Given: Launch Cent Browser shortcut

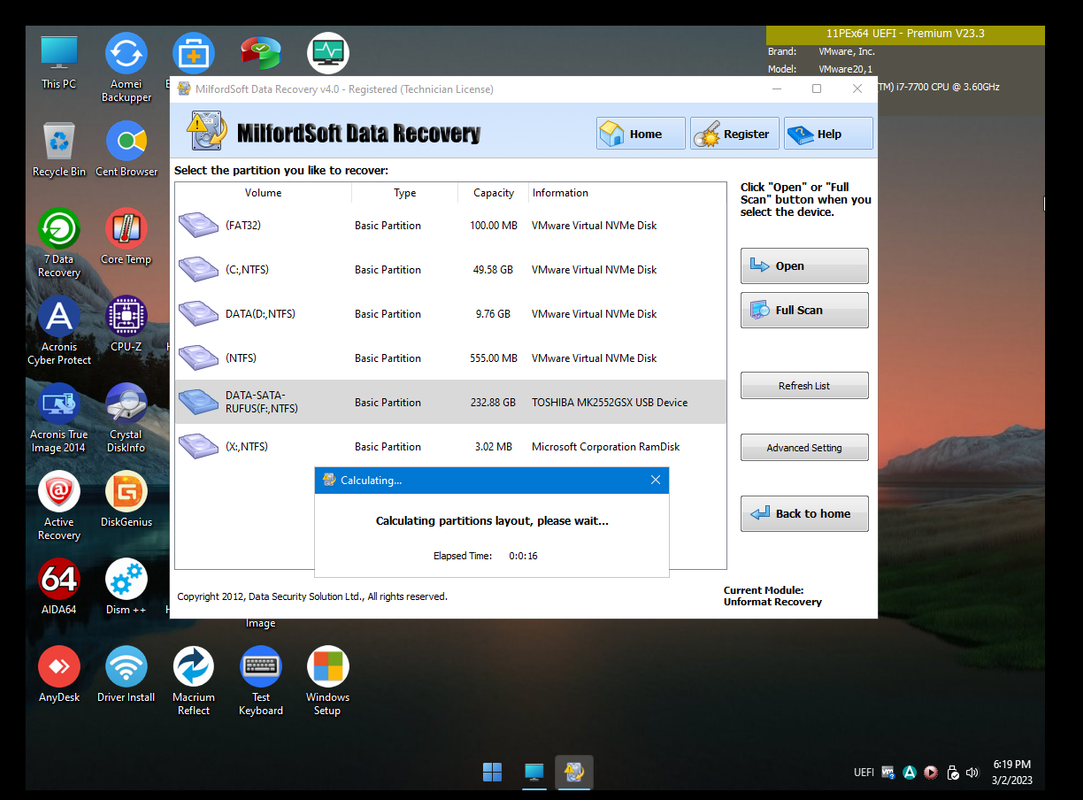Looking at the screenshot, I should tap(126, 150).
